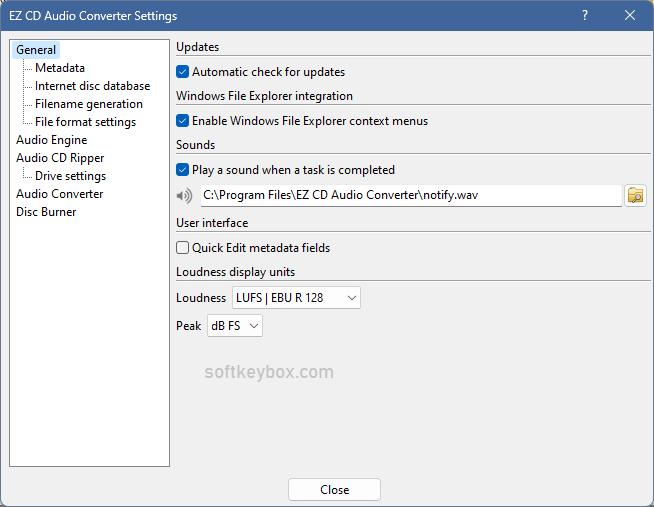Open Audio Engine settings
The width and height of the screenshot is (654, 507).
coord(52,140)
